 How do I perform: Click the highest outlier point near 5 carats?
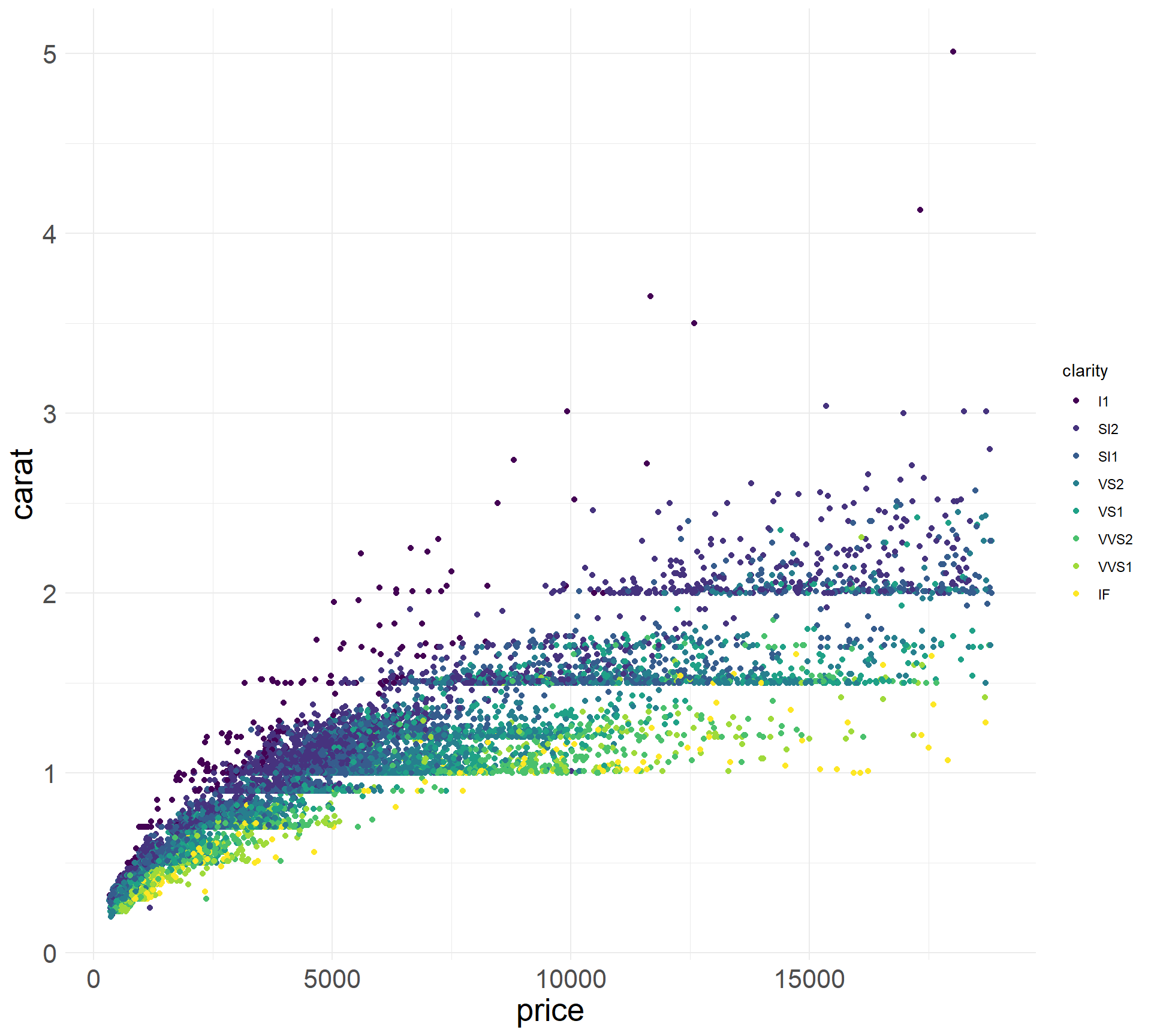[953, 52]
